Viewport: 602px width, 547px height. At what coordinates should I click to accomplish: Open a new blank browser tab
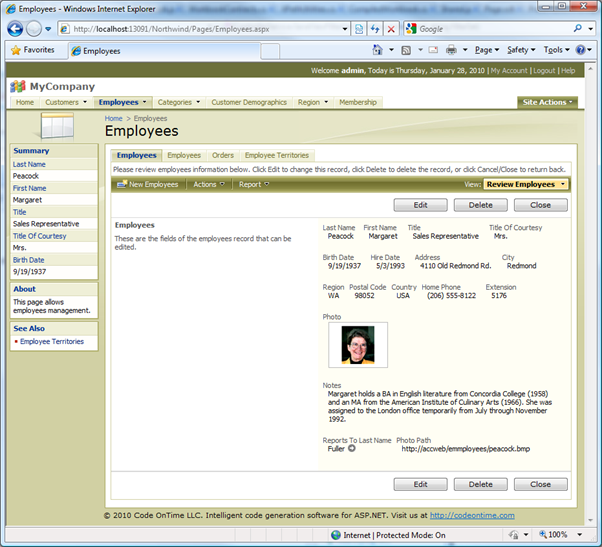(270, 51)
